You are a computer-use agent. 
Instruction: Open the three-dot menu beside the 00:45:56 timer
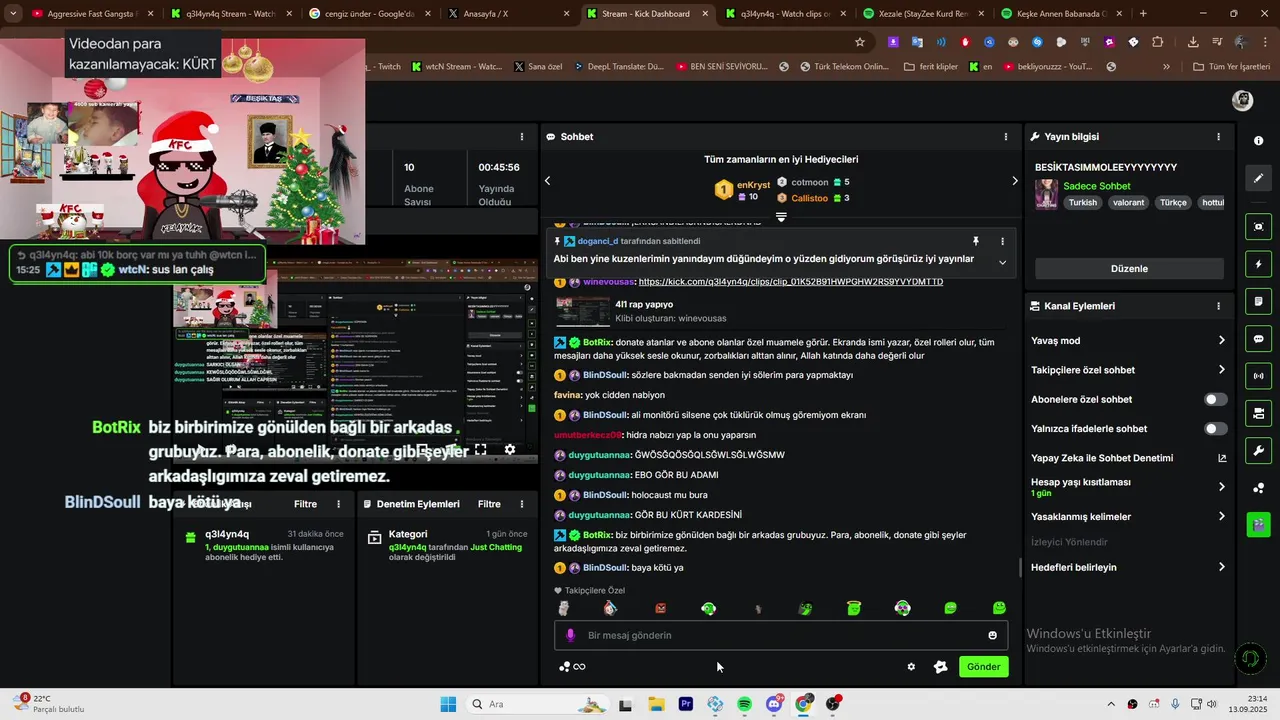[521, 137]
